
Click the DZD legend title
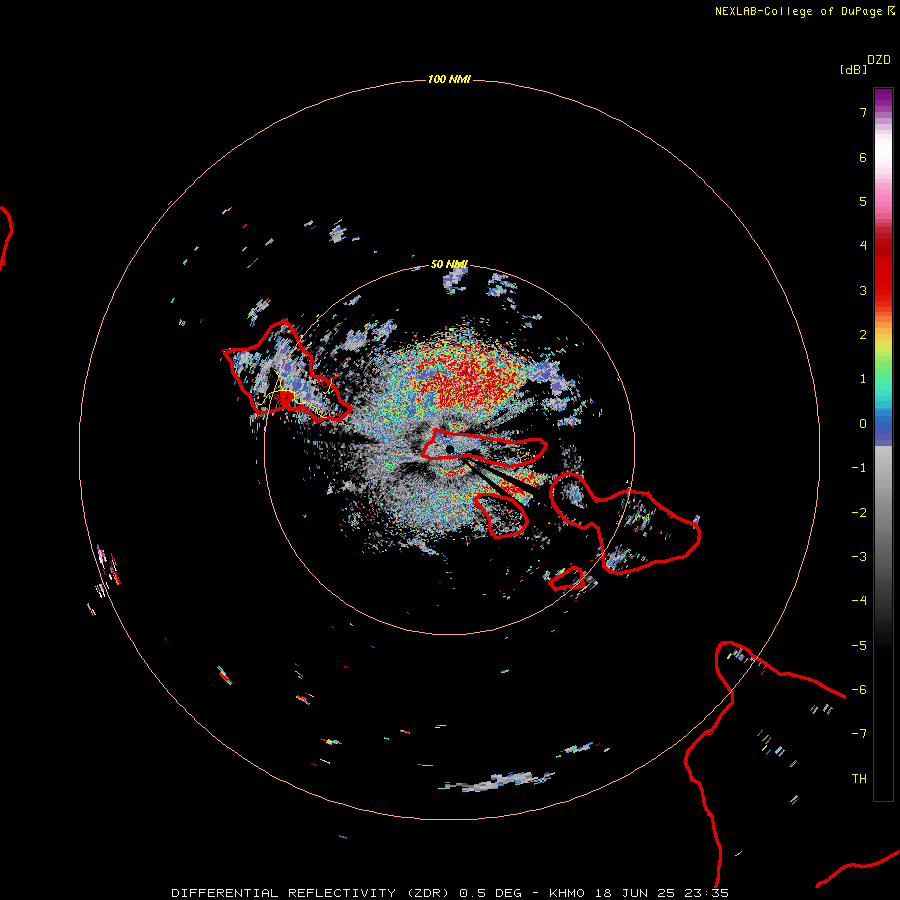[x=879, y=60]
